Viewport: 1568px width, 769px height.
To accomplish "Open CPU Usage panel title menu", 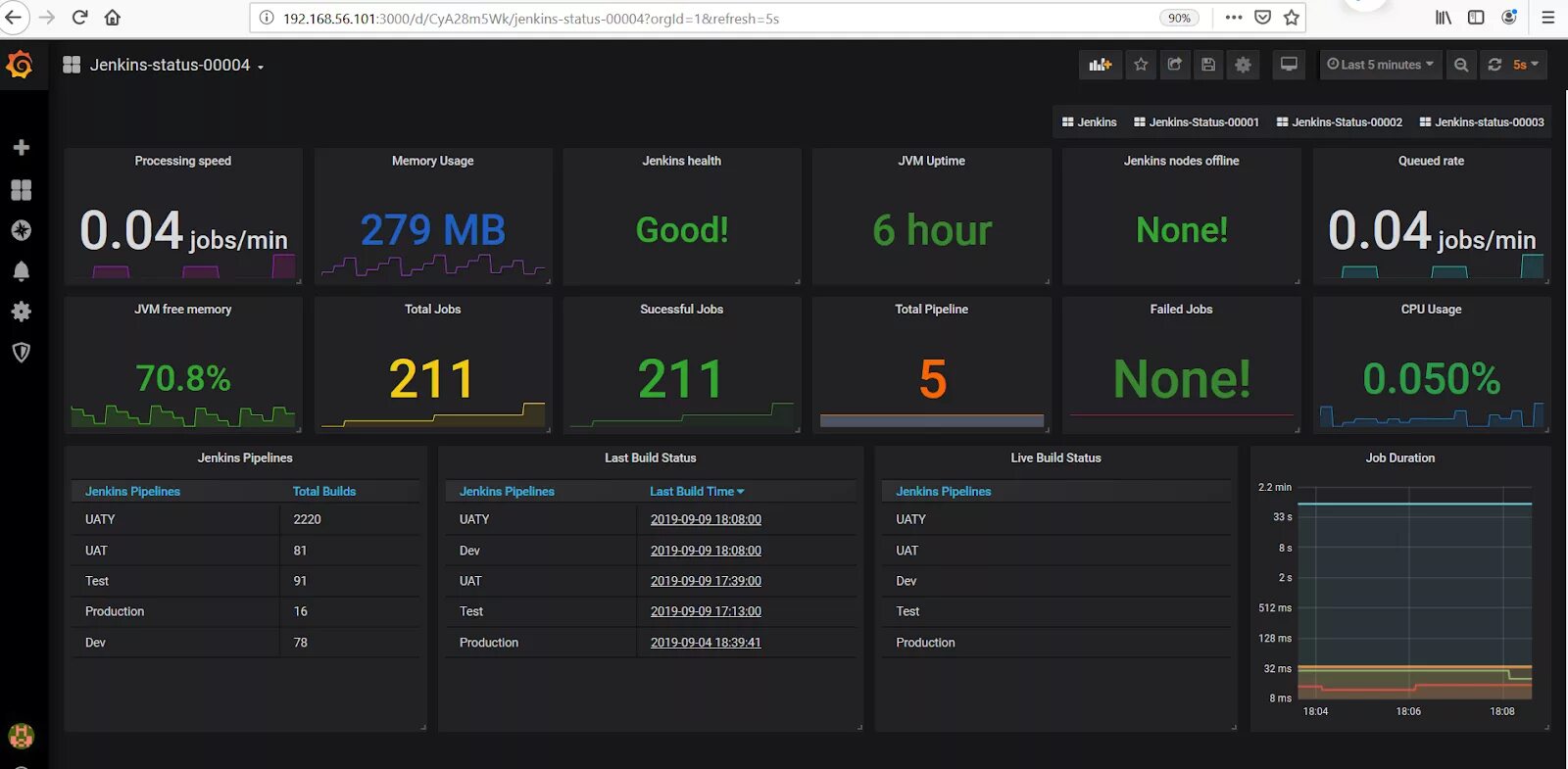I will [x=1431, y=309].
